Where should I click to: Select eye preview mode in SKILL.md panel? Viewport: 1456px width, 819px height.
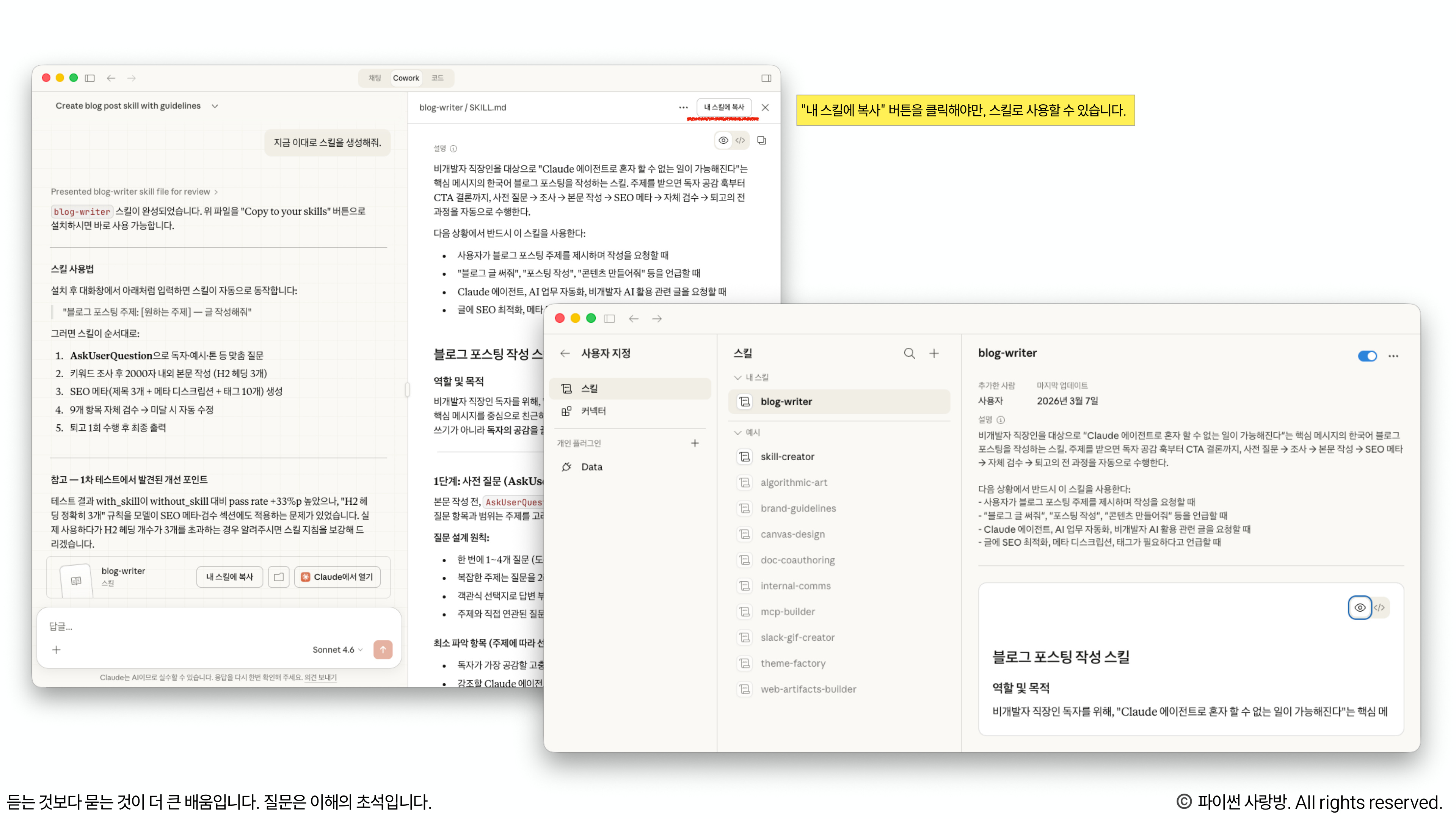(723, 140)
